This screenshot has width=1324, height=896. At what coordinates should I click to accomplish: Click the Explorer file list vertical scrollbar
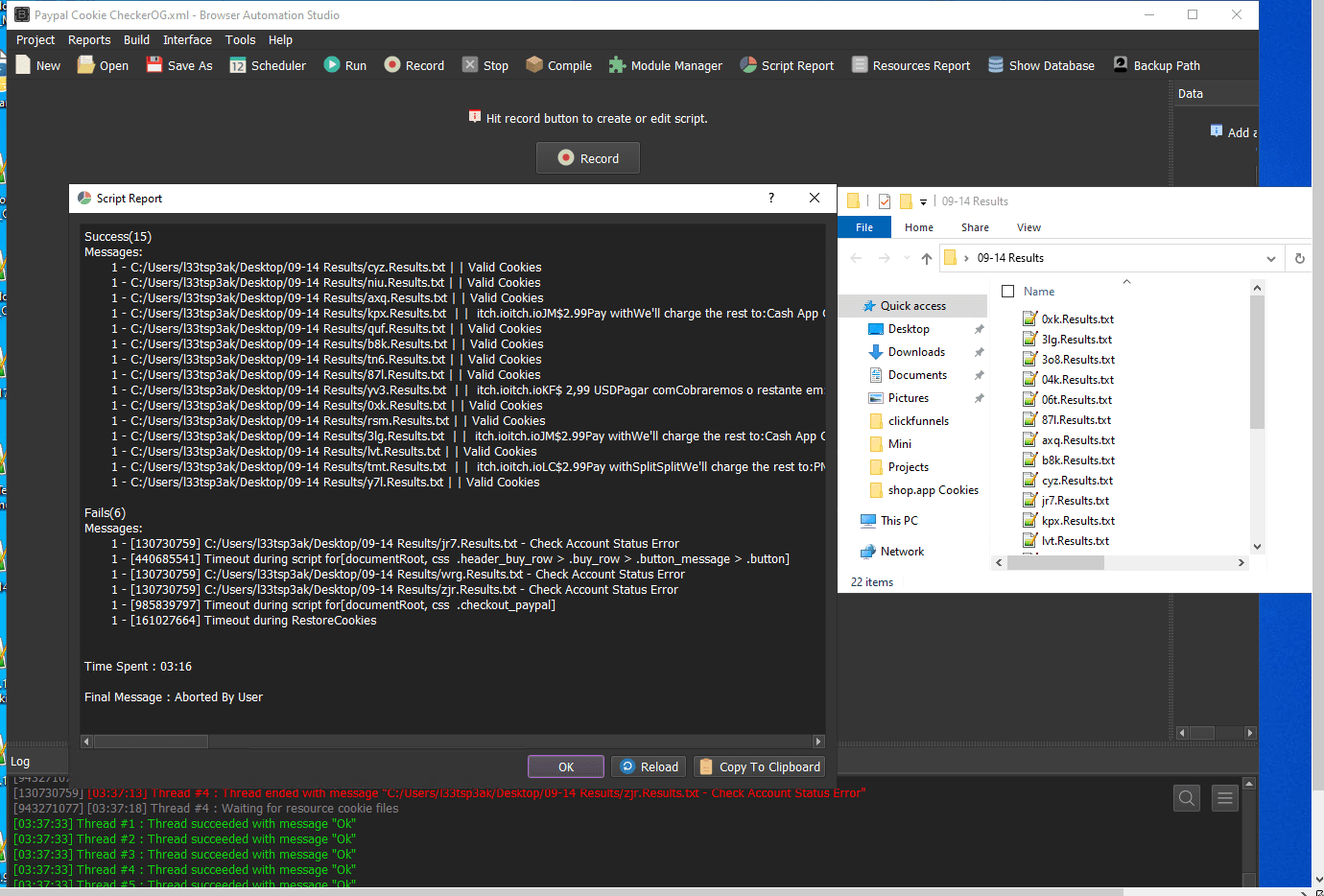[1257, 363]
